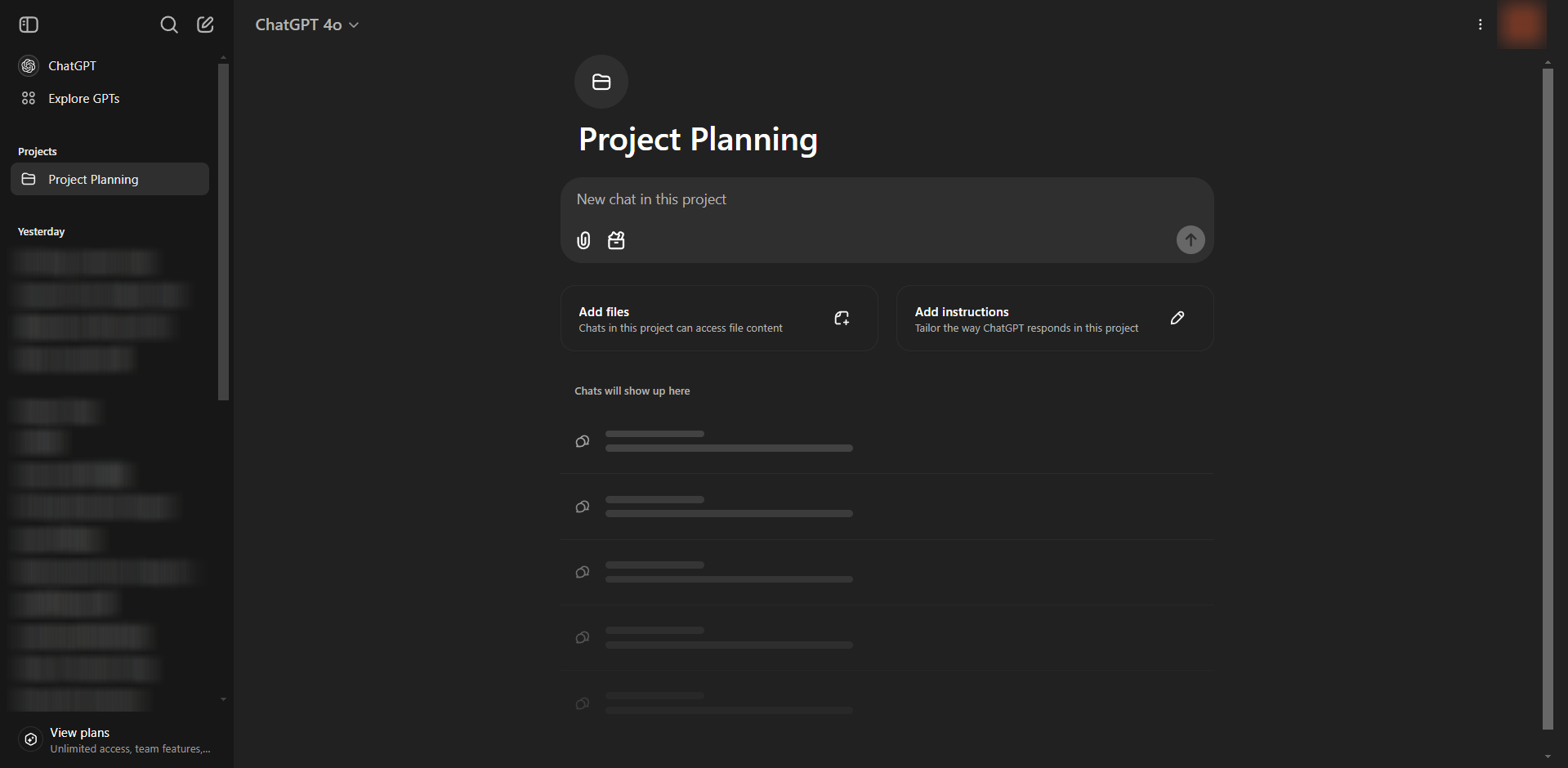Open the search chats magnifier icon
Screen dimensions: 1568x768
point(169,25)
